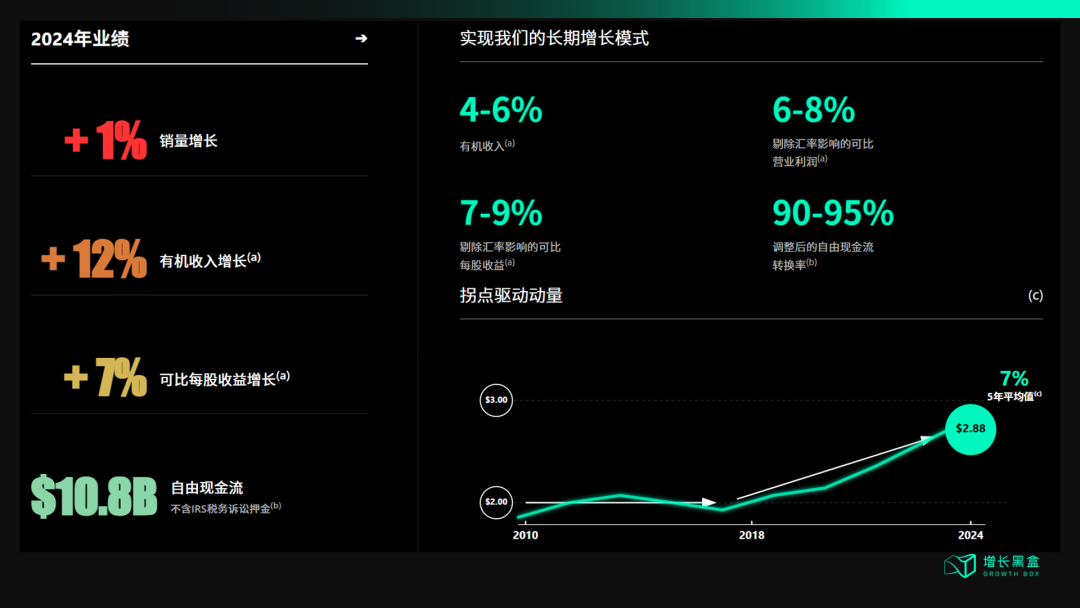Expand the 拐点驱动动量 section
The height and width of the screenshot is (608, 1080).
[510, 295]
